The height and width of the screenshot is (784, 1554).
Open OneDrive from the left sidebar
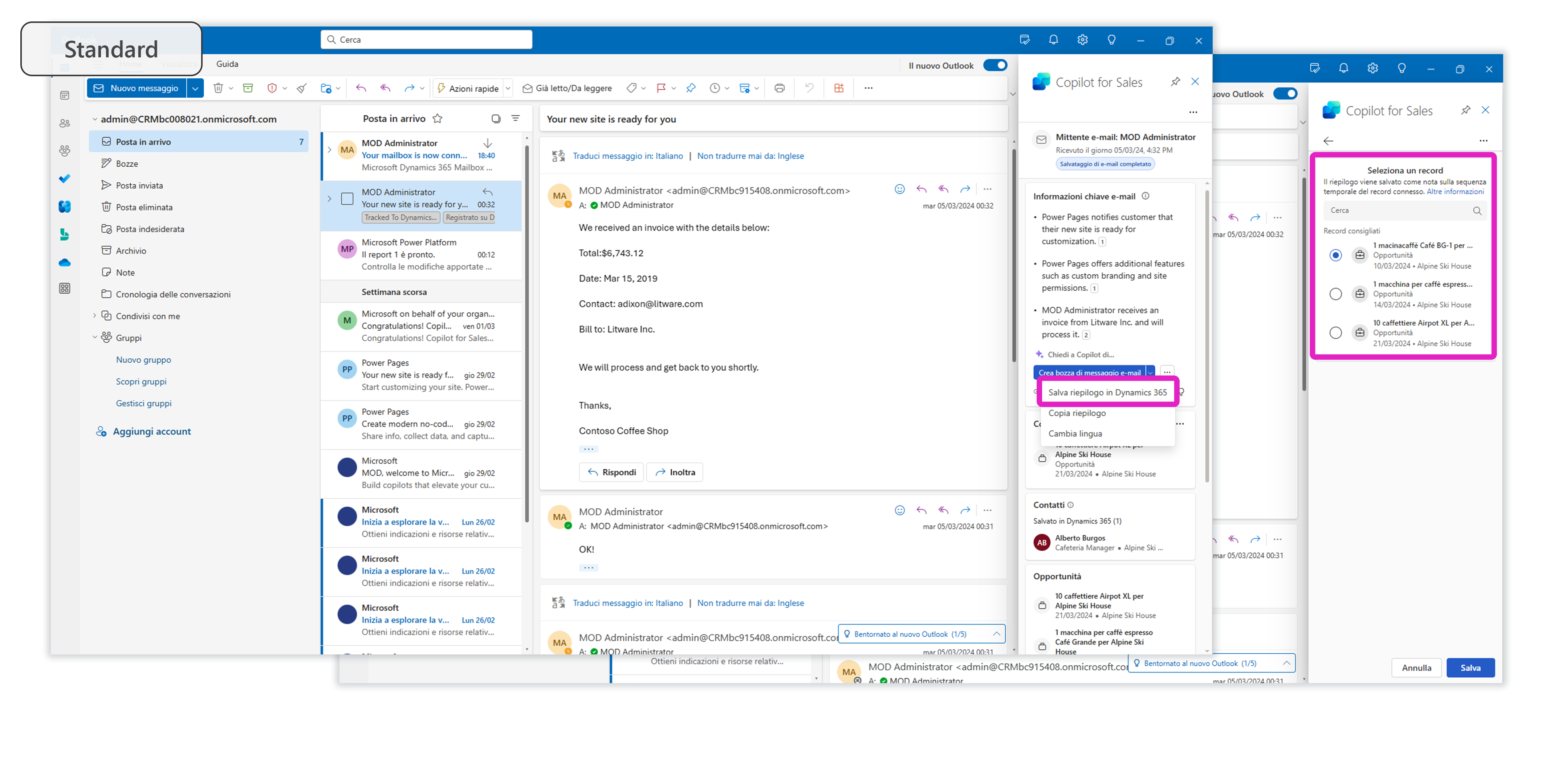pos(65,262)
